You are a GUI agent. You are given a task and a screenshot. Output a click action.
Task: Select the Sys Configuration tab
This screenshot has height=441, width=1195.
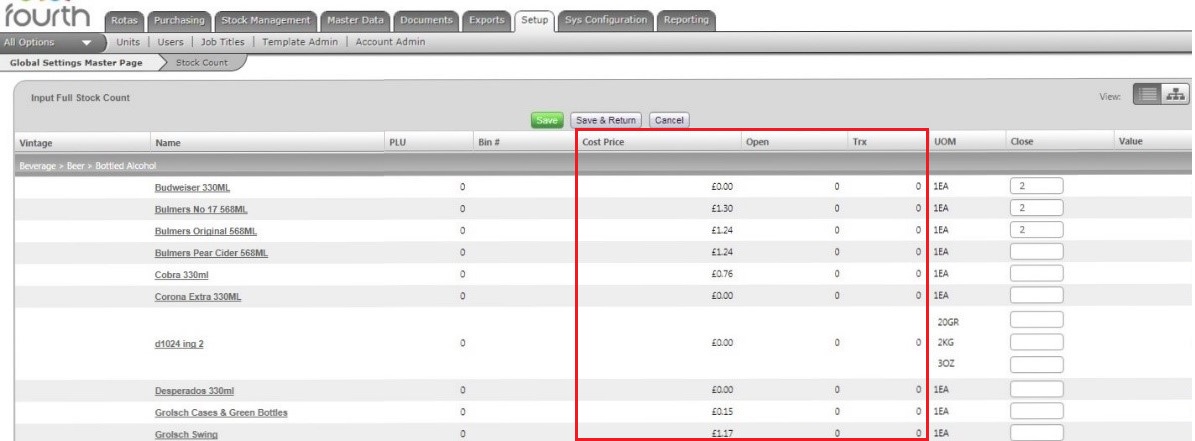(606, 20)
